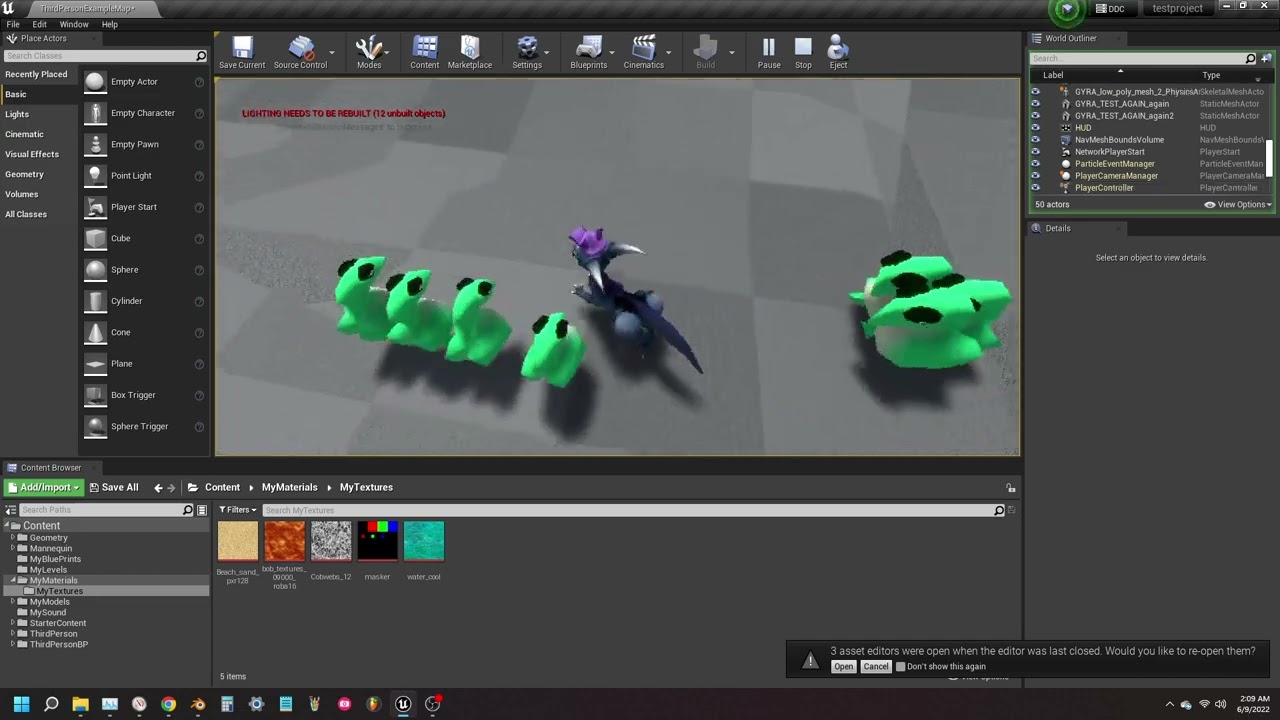This screenshot has height=720, width=1280.
Task: Toggle visibility of ParticleEventManager
Action: [x=1035, y=164]
